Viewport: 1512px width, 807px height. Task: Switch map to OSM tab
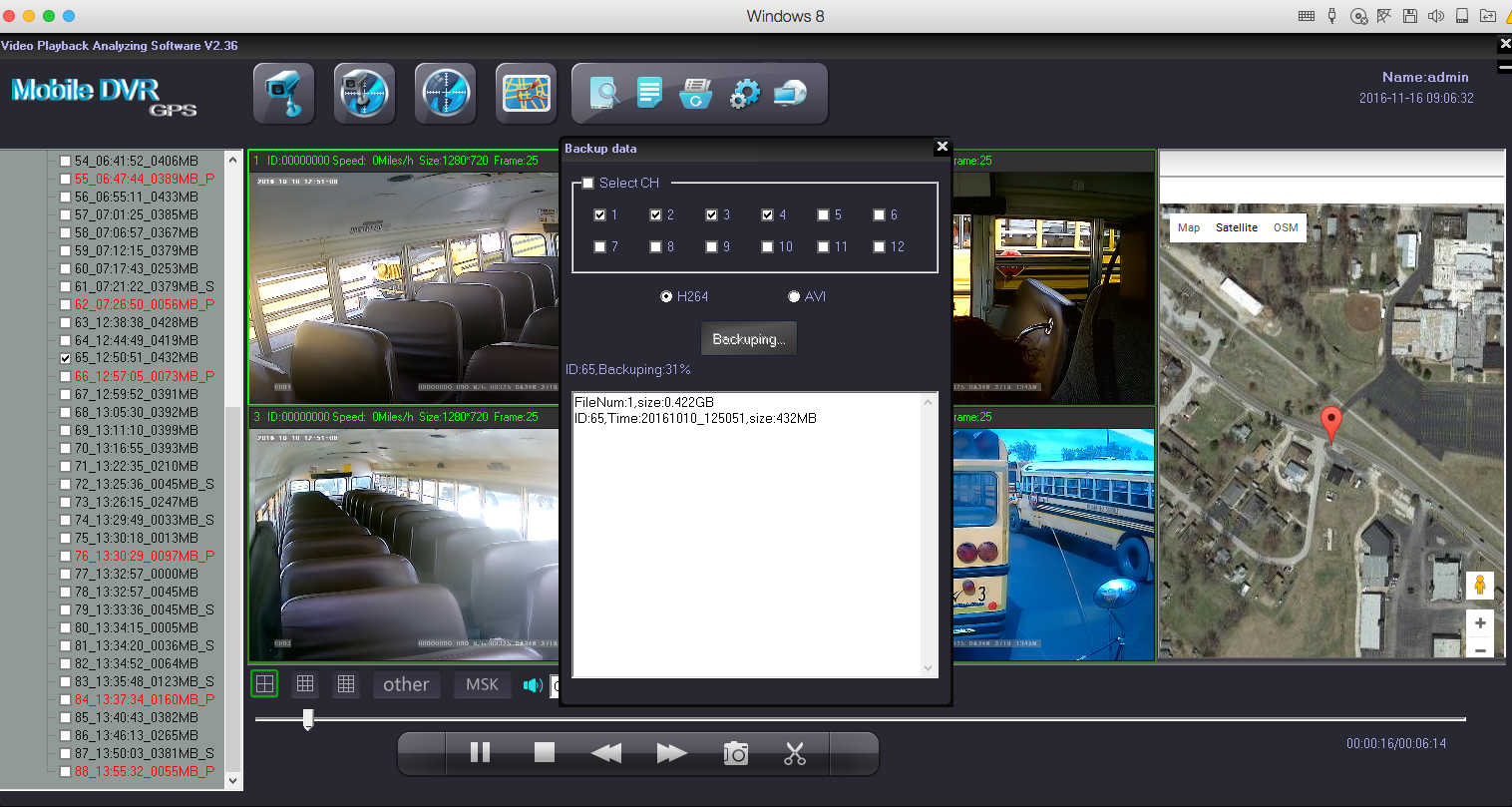(x=1286, y=227)
